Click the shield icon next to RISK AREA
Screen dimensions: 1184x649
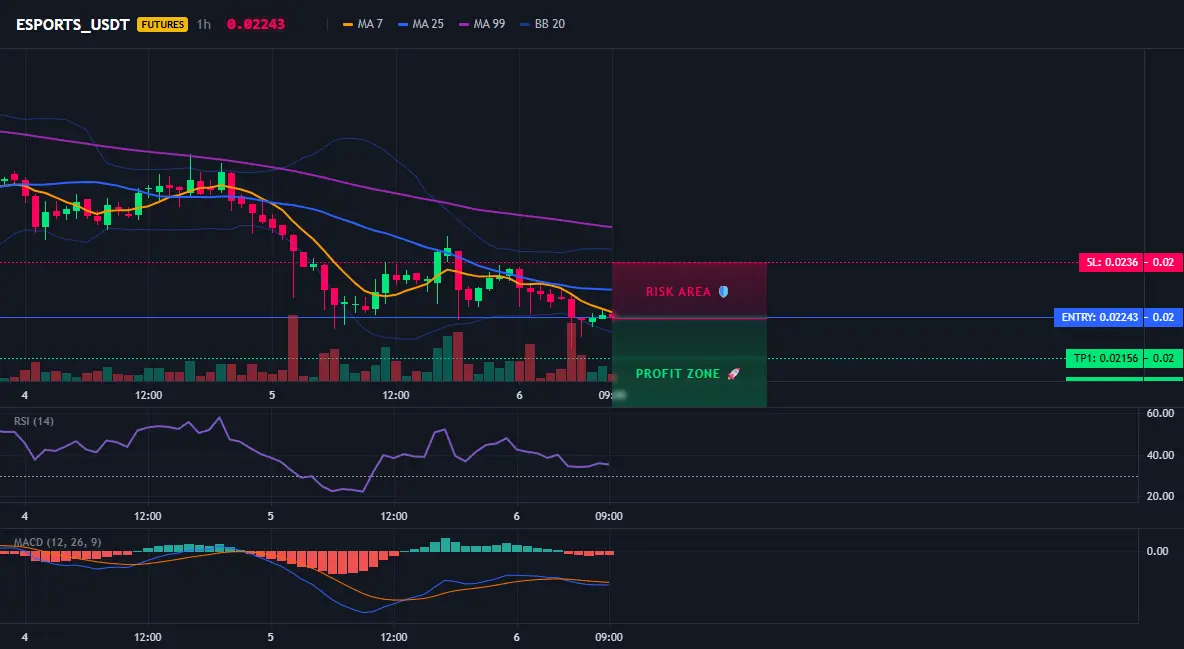pyautogui.click(x=723, y=292)
